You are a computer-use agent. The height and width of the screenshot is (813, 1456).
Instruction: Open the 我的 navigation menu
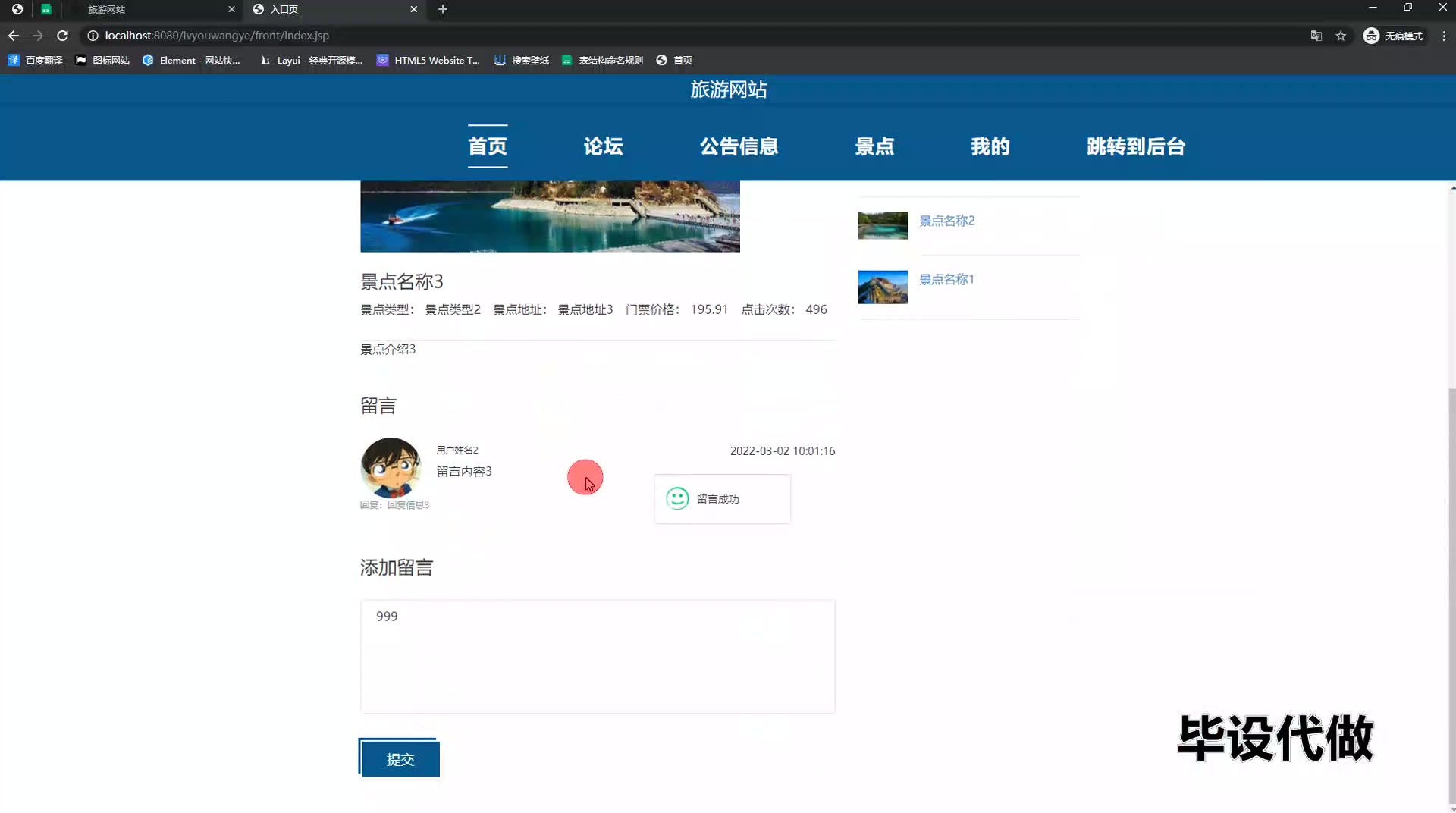coord(990,146)
